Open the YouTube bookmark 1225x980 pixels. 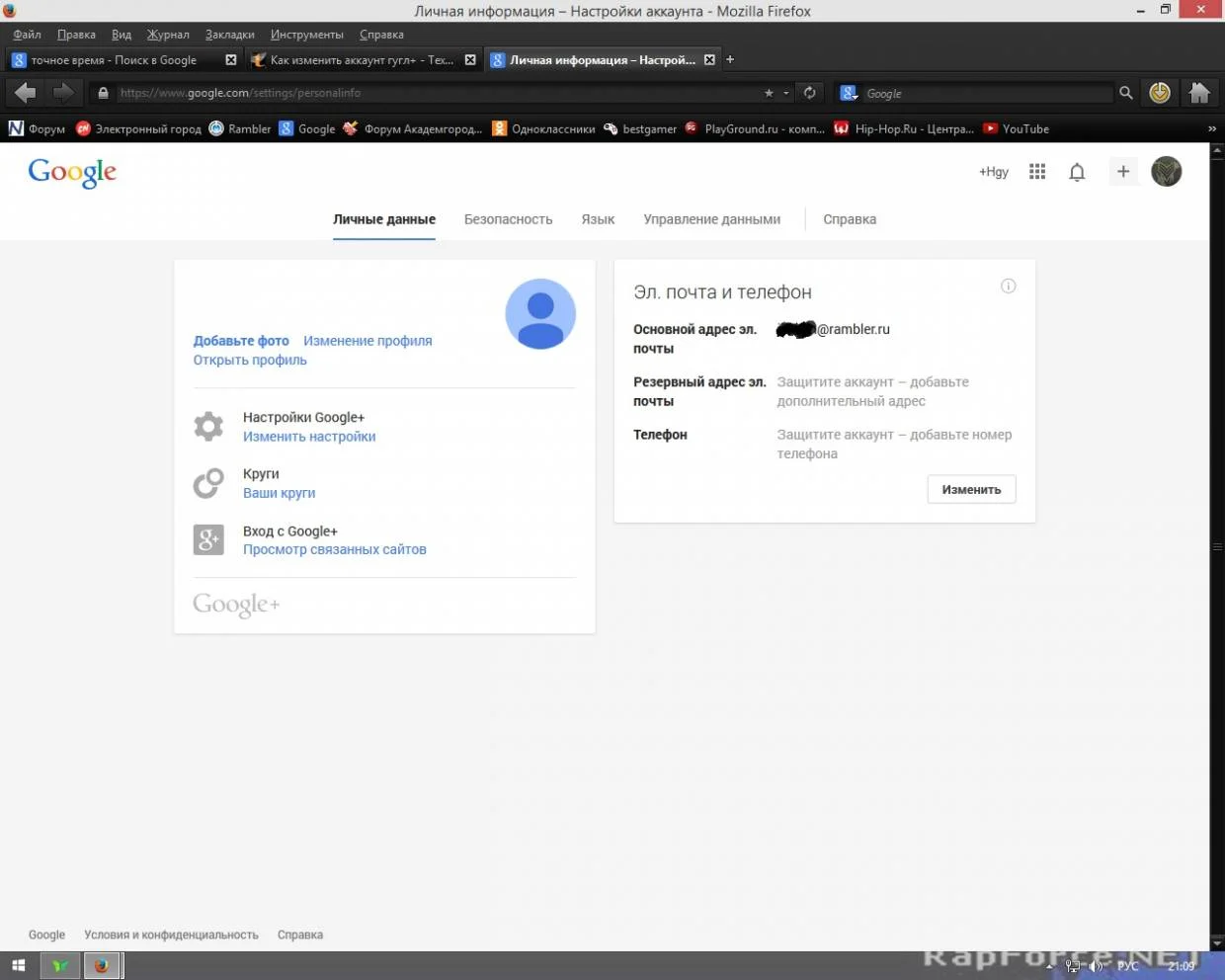pos(1017,128)
